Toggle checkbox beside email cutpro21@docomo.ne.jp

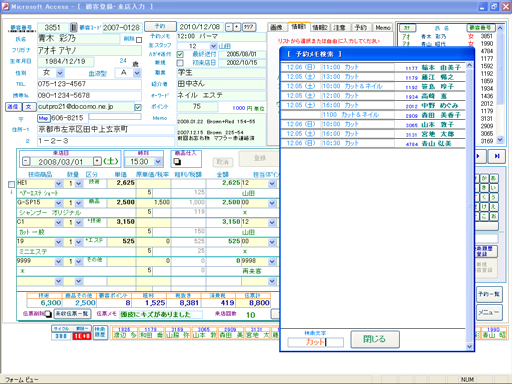138,107
